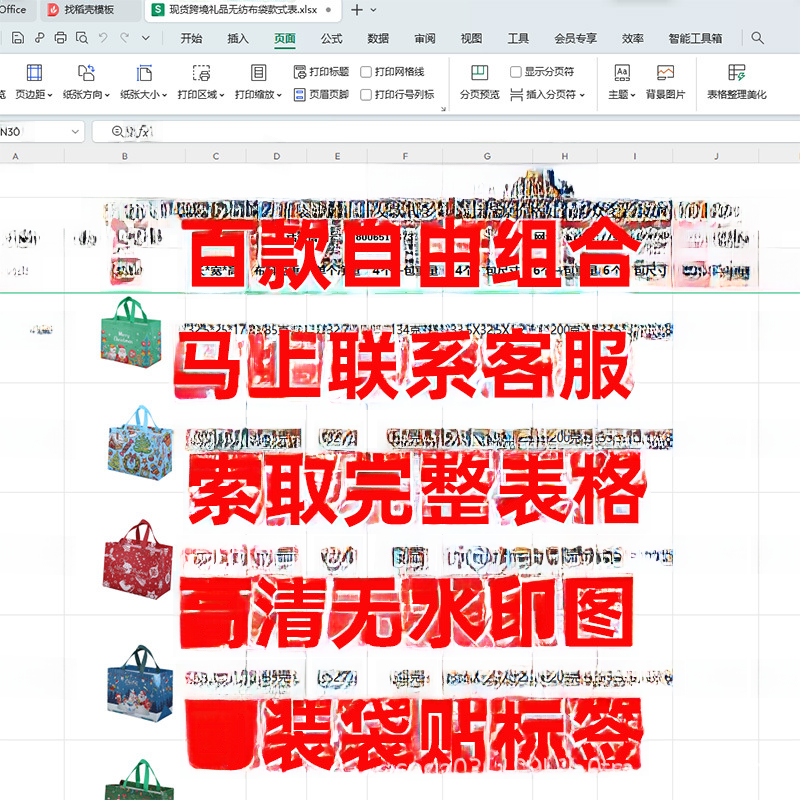Click the 打印区域 print area icon

201,74
